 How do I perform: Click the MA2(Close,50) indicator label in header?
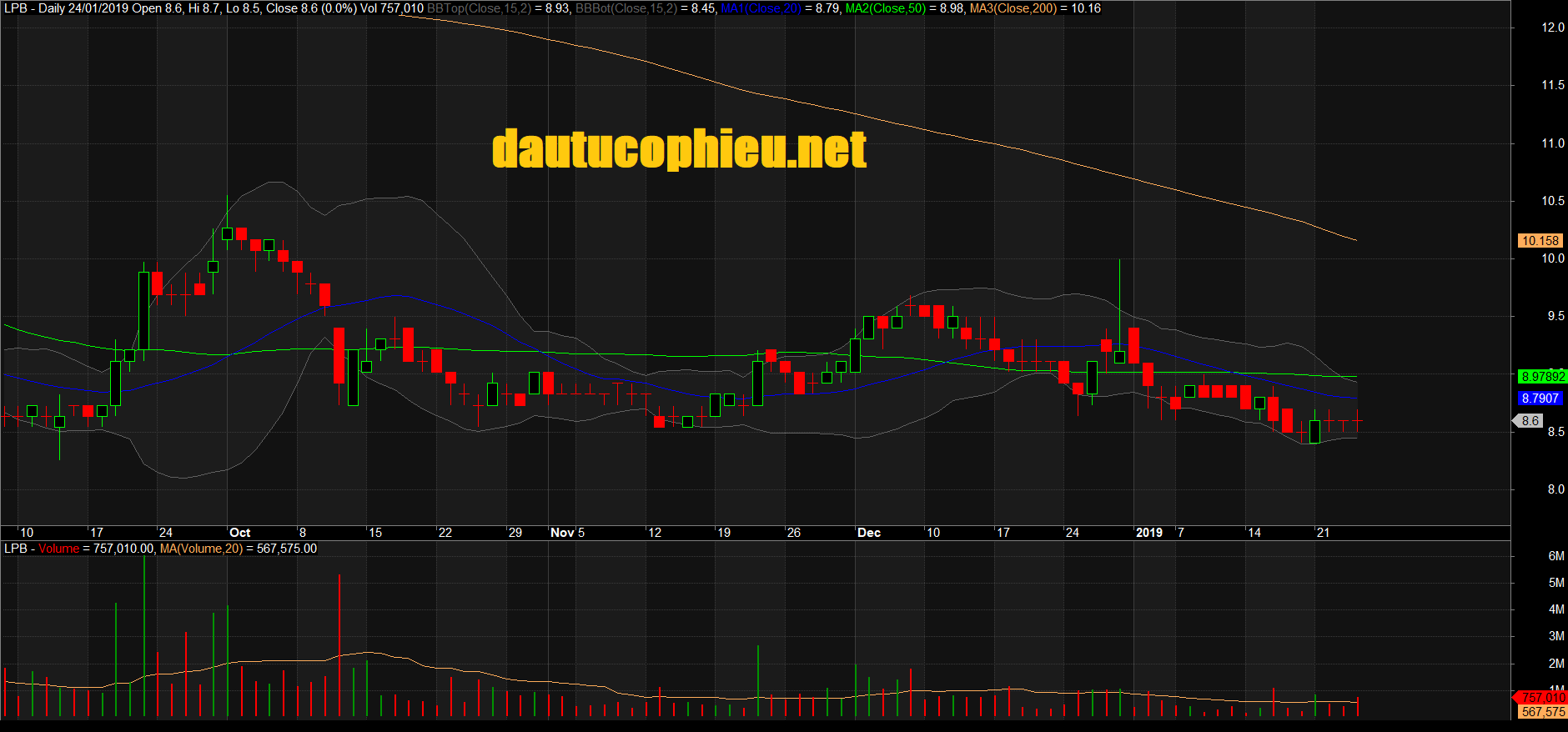[885, 8]
